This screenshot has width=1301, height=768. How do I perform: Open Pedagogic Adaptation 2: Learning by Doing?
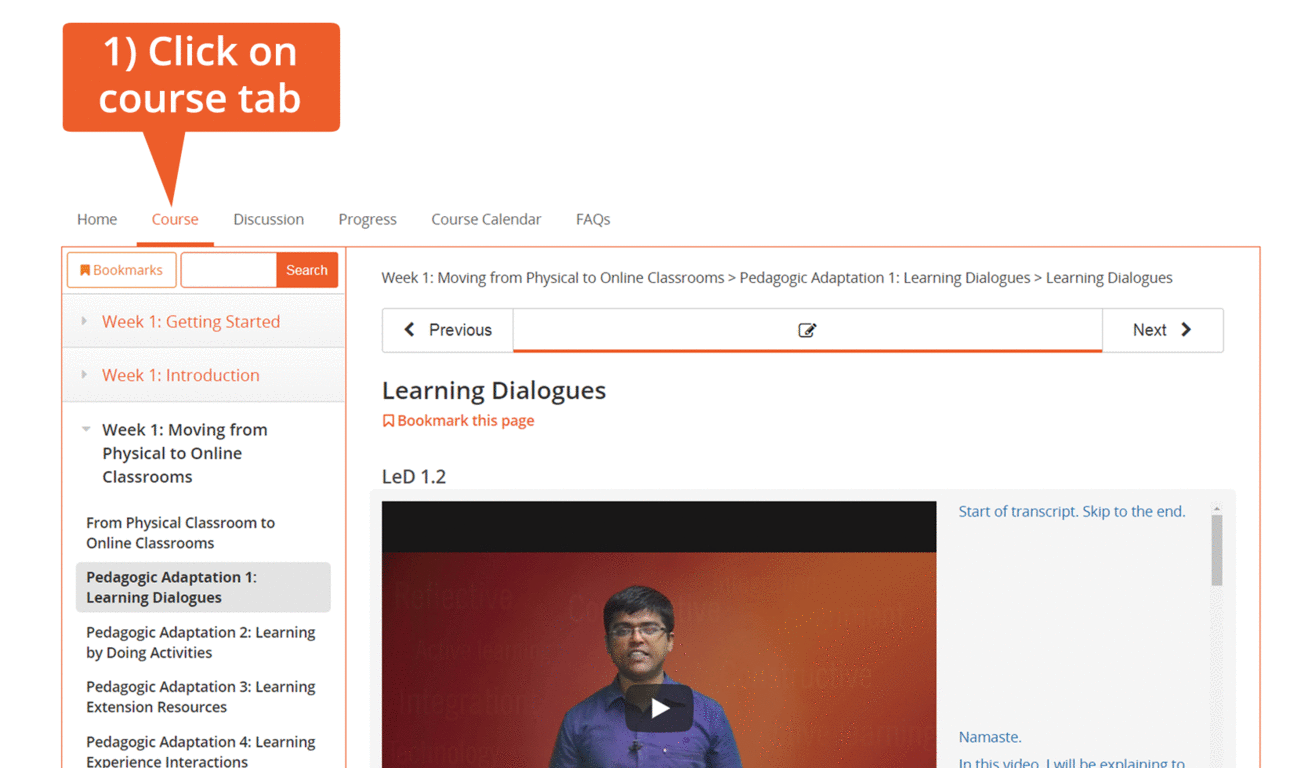(x=203, y=642)
